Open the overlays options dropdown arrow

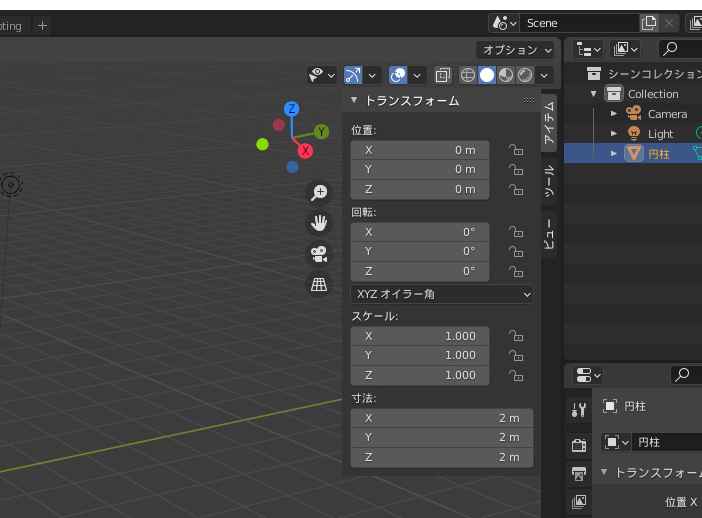coord(417,75)
